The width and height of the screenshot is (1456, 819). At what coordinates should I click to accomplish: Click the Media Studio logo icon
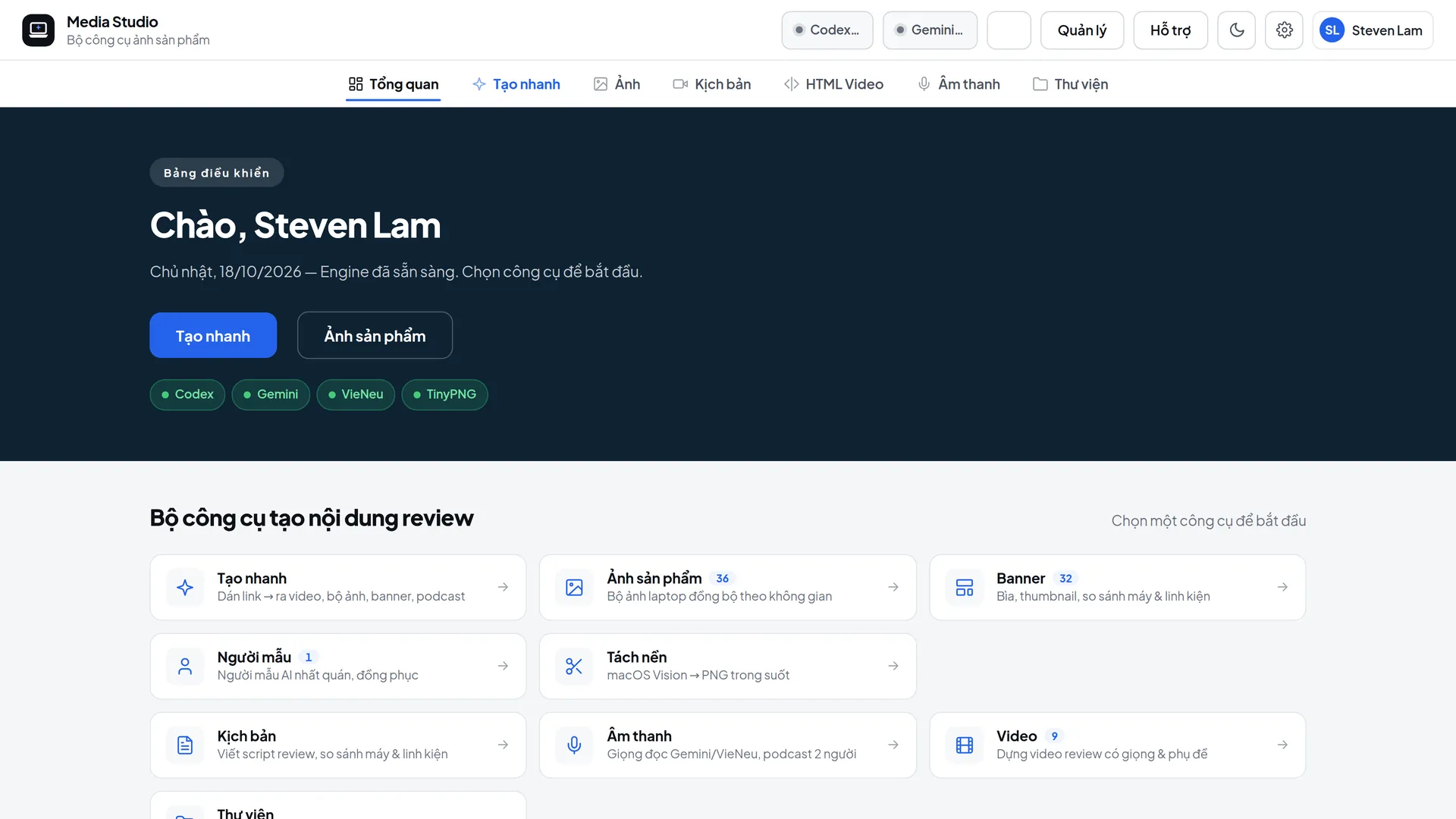click(x=38, y=30)
